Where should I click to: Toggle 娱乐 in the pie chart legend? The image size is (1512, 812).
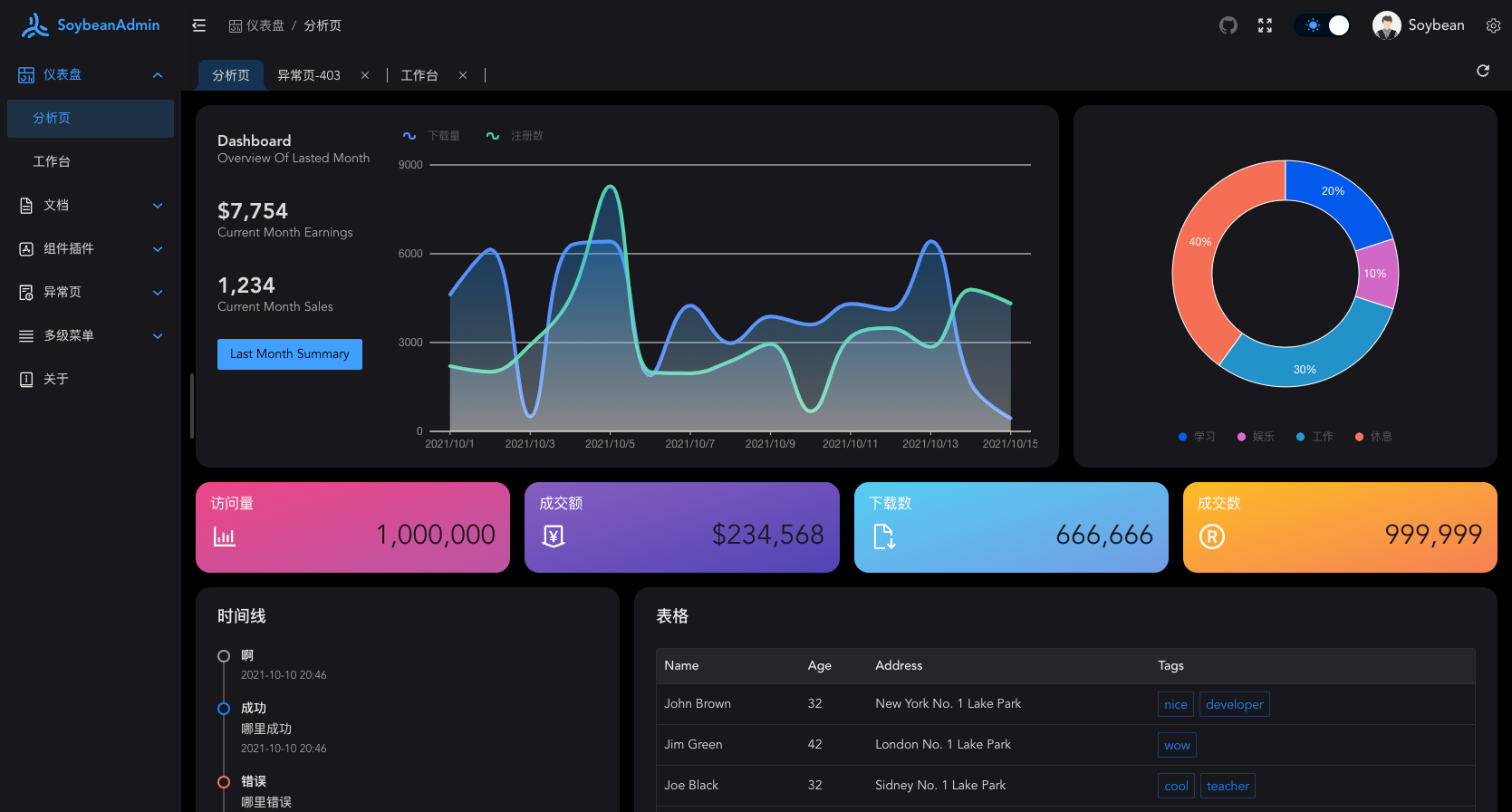point(1256,437)
